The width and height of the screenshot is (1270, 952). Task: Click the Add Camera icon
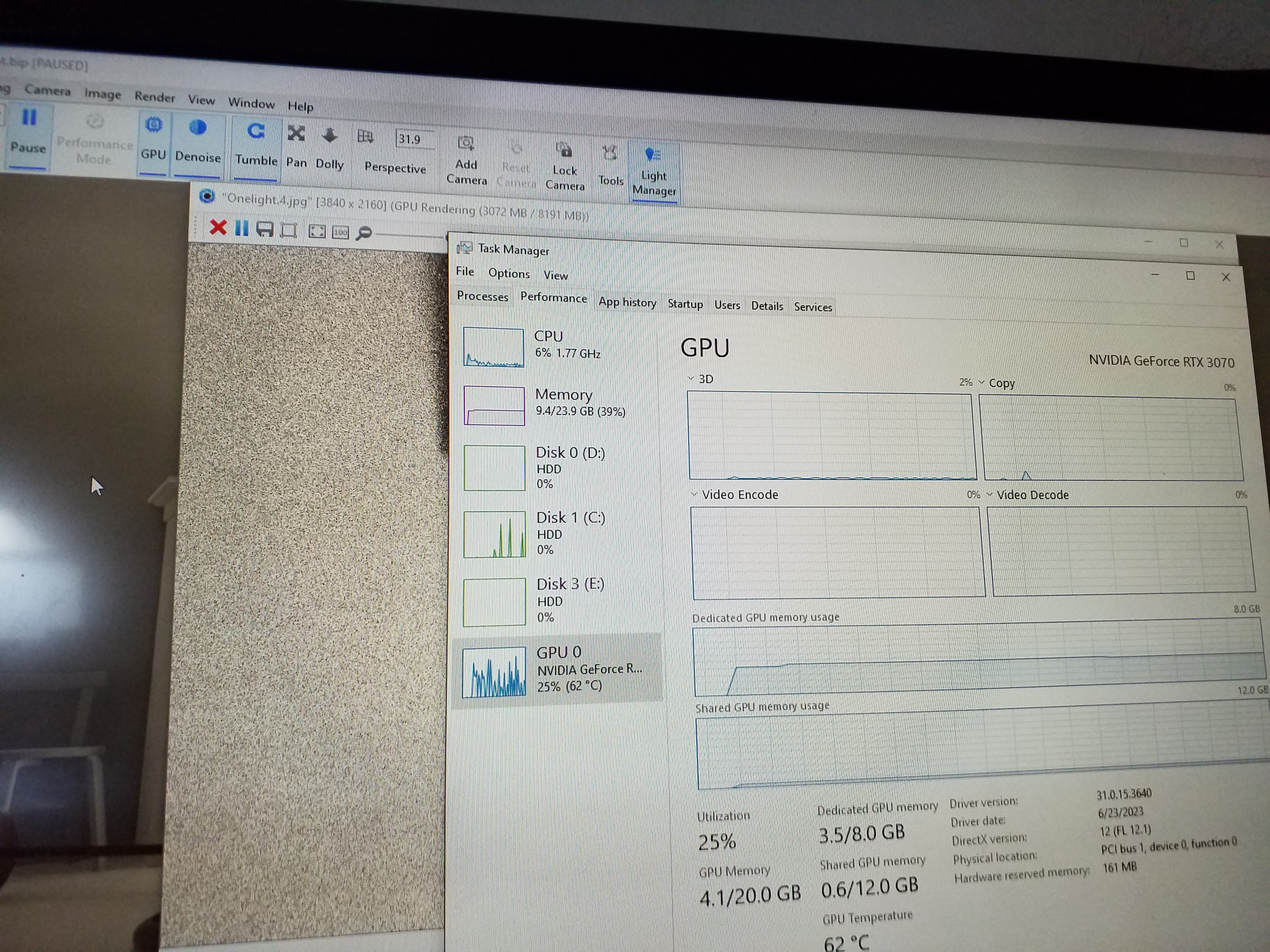[x=465, y=144]
